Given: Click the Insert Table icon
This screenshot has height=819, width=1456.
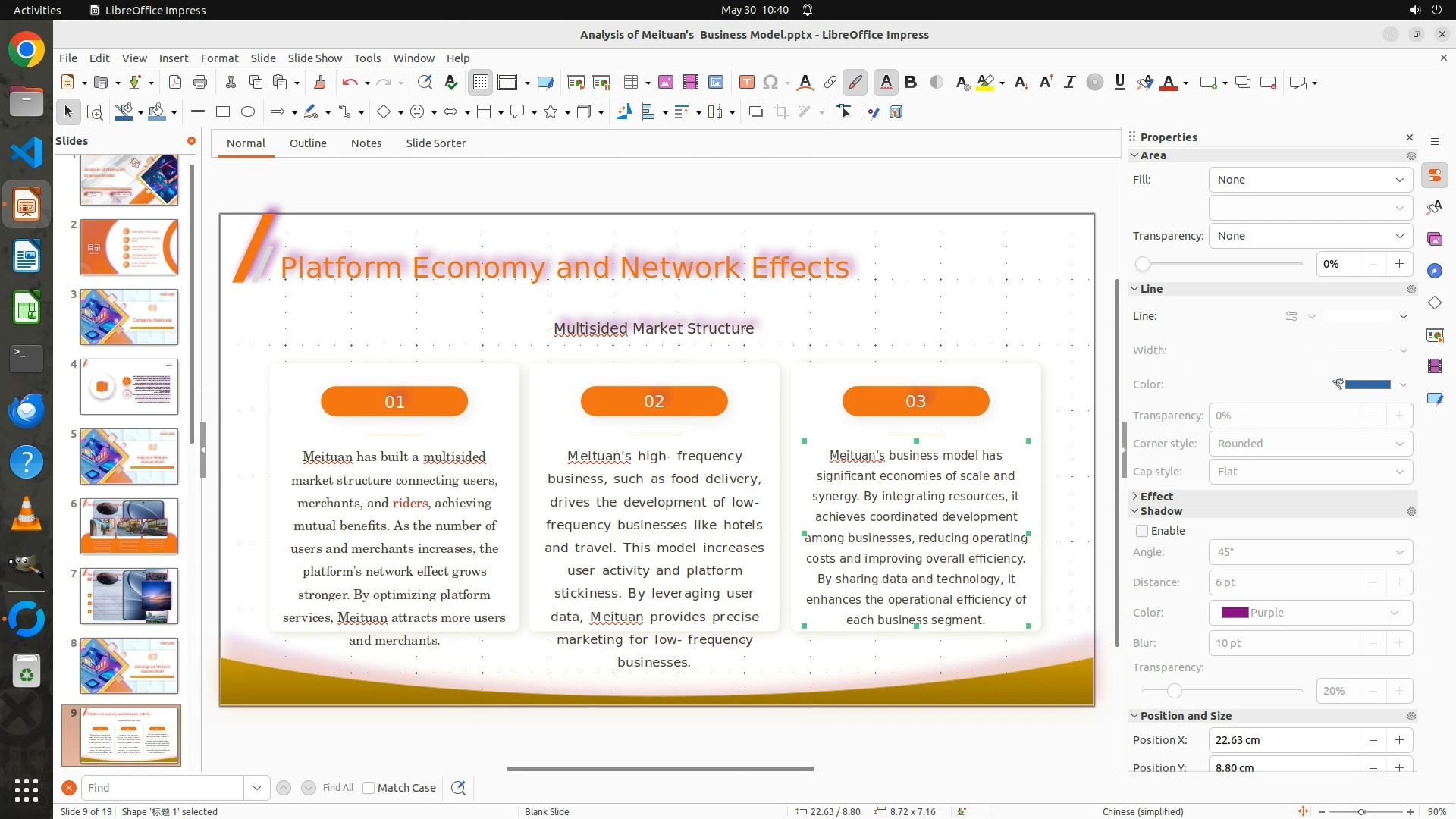Looking at the screenshot, I should click(x=630, y=83).
